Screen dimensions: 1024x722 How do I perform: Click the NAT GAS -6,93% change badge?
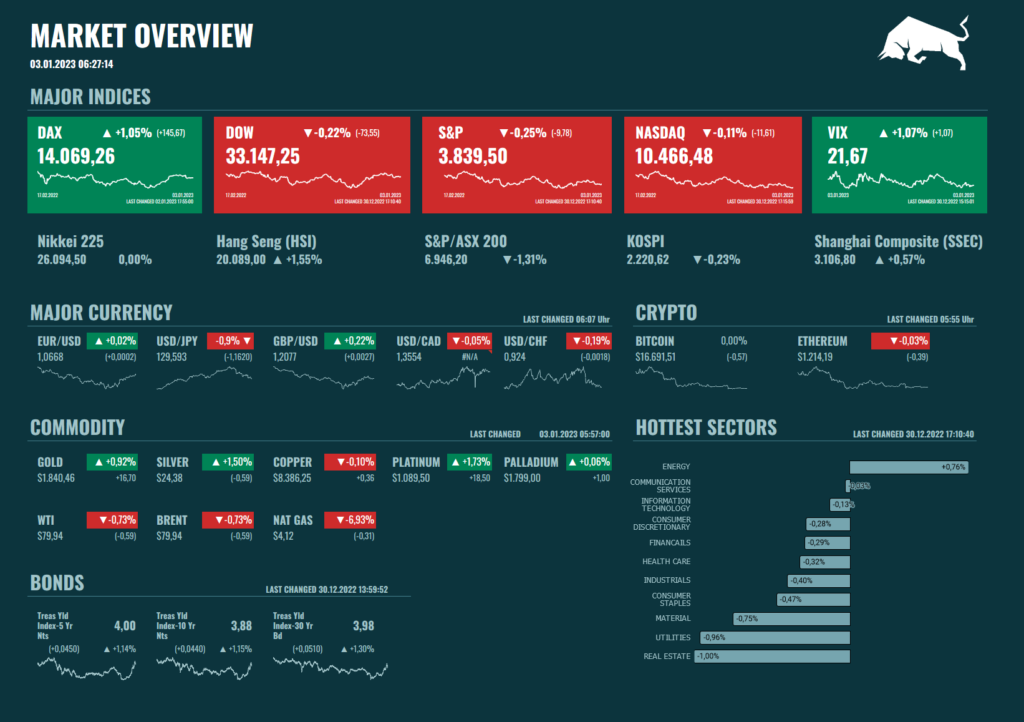350,520
